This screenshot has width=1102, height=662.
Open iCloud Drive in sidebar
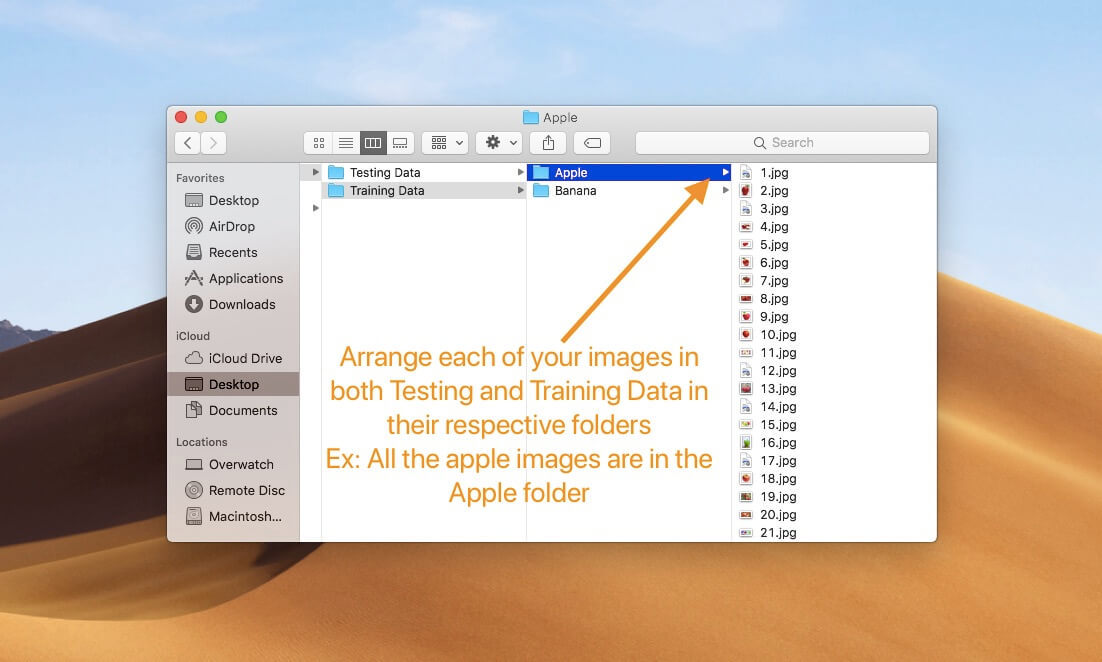(245, 359)
